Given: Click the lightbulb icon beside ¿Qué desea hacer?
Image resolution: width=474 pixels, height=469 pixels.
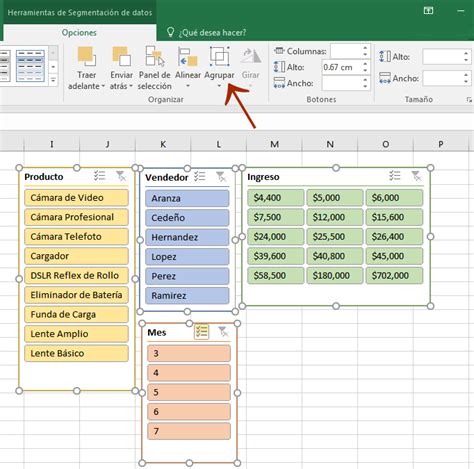Looking at the screenshot, I should 170,32.
